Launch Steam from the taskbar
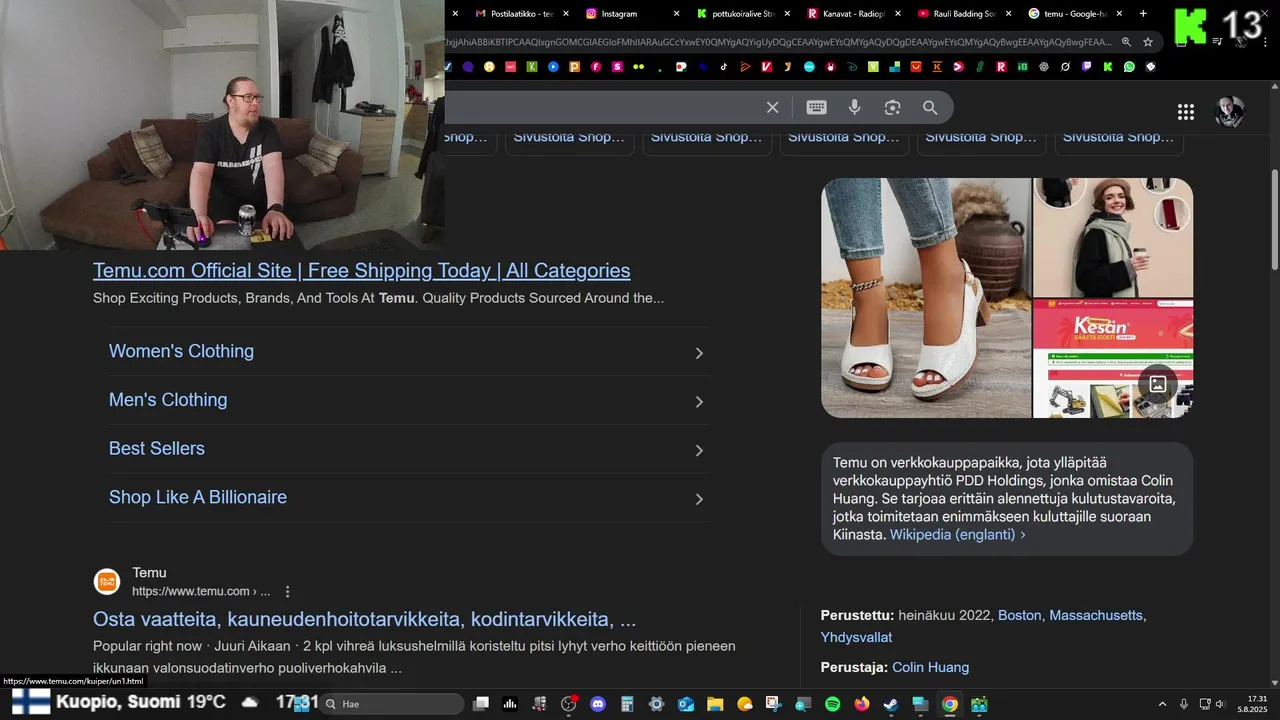The height and width of the screenshot is (720, 1280). [890, 704]
